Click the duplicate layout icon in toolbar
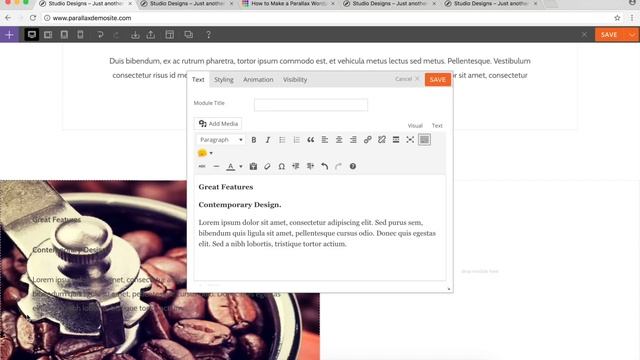 pyautogui.click(x=189, y=35)
